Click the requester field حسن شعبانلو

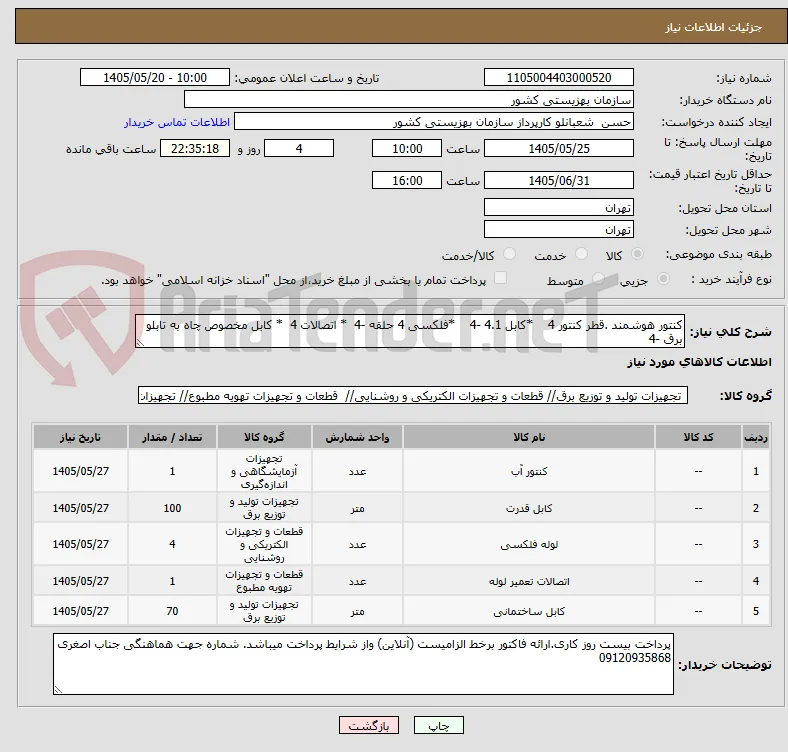[434, 122]
